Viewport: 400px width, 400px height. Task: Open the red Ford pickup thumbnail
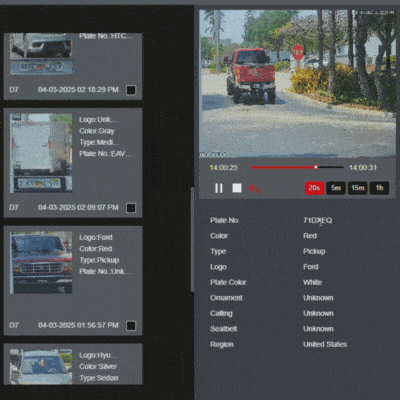point(41,263)
